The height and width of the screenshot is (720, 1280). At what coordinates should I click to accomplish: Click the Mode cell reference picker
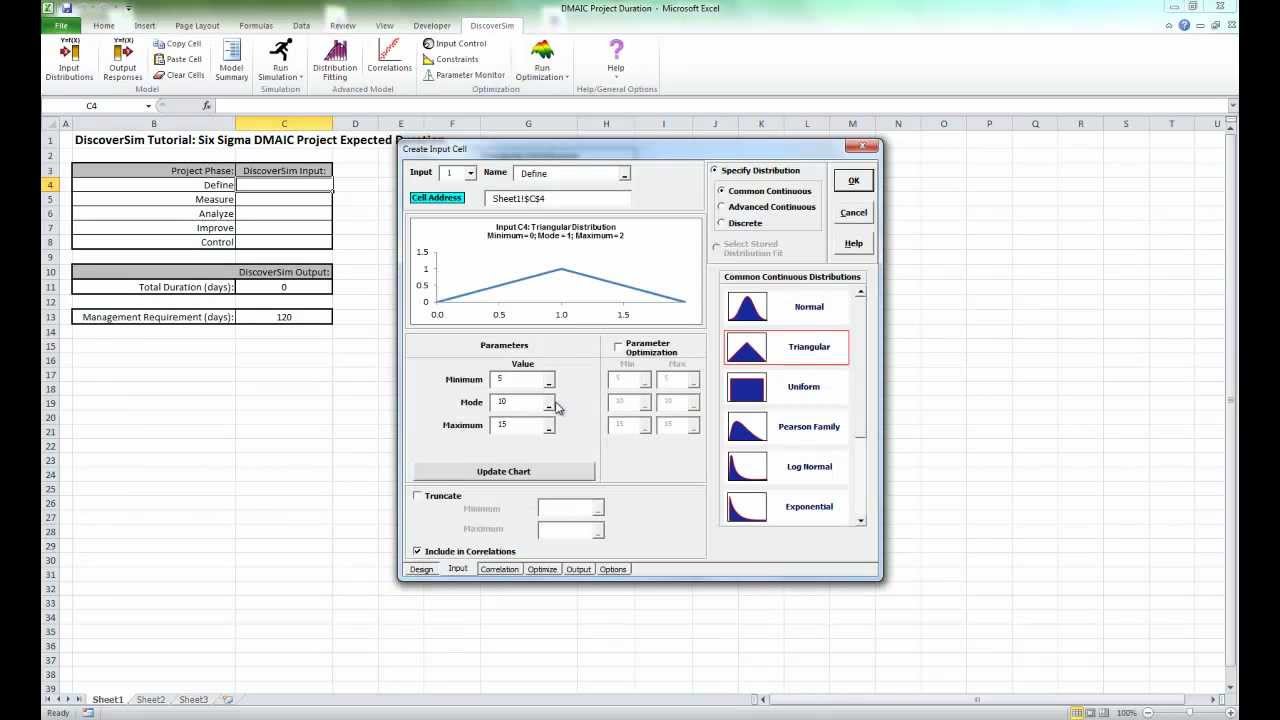(548, 404)
